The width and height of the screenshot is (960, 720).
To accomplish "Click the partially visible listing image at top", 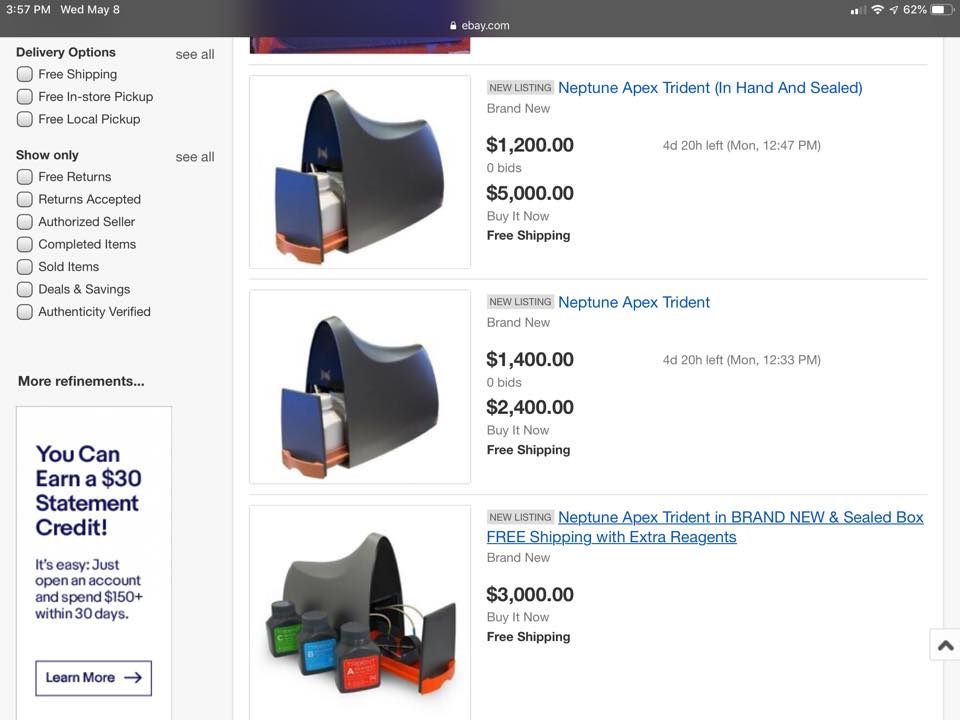I will [x=360, y=45].
